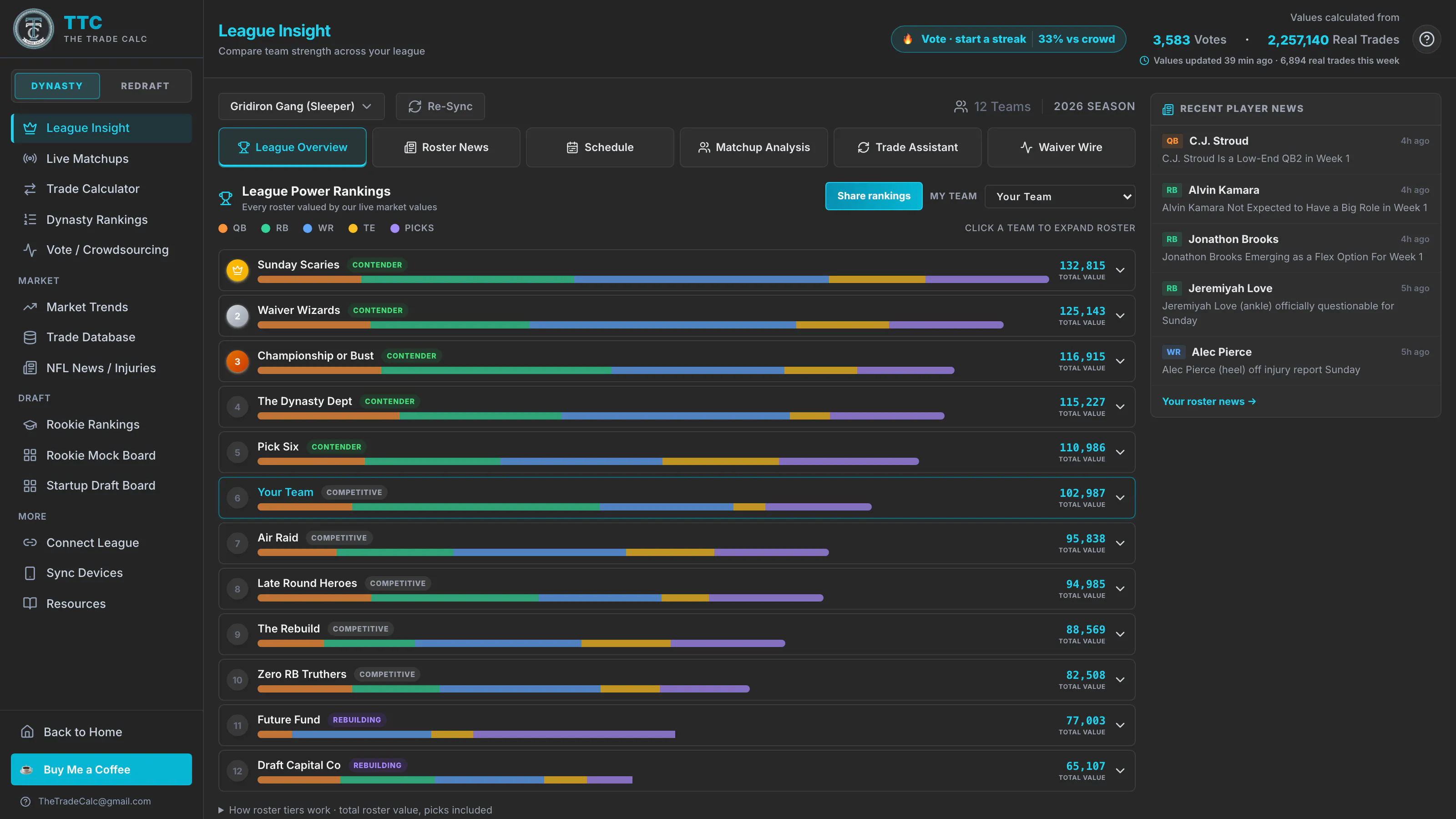1456x819 pixels.
Task: Click the PICKS purple legend dot
Action: [395, 228]
